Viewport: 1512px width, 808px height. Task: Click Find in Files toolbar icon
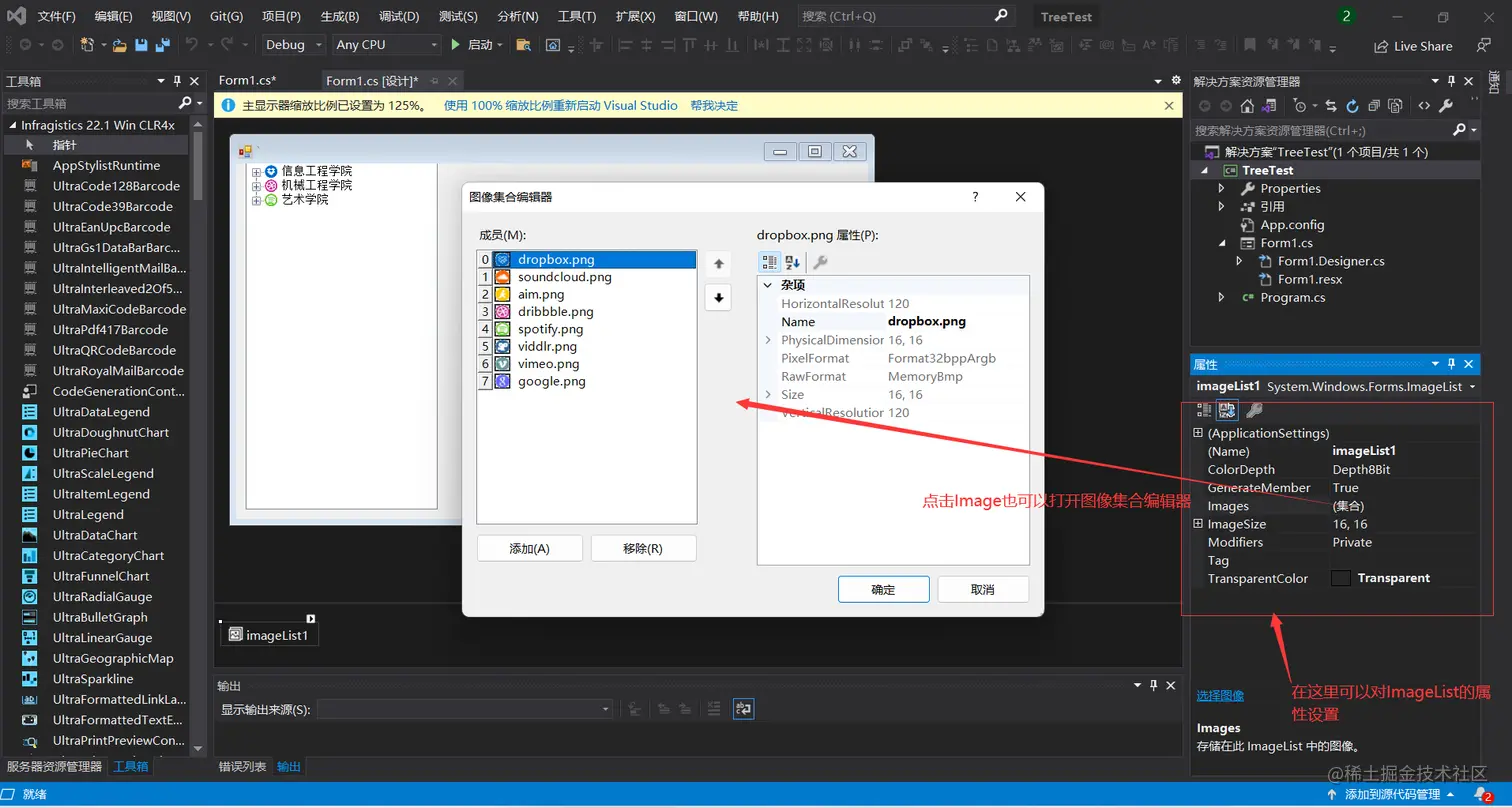(523, 45)
